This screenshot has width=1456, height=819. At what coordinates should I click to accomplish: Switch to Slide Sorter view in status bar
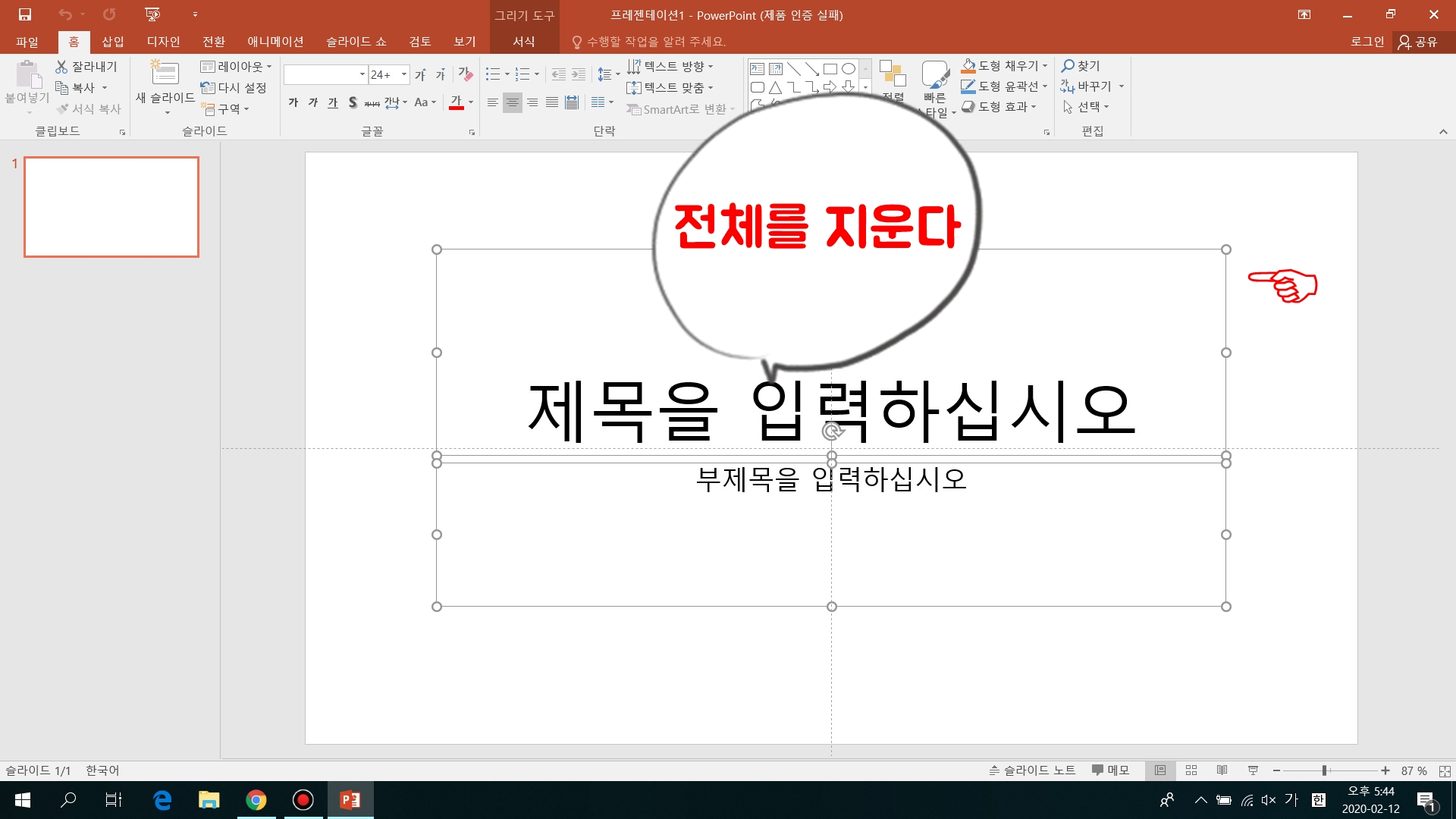1191,770
